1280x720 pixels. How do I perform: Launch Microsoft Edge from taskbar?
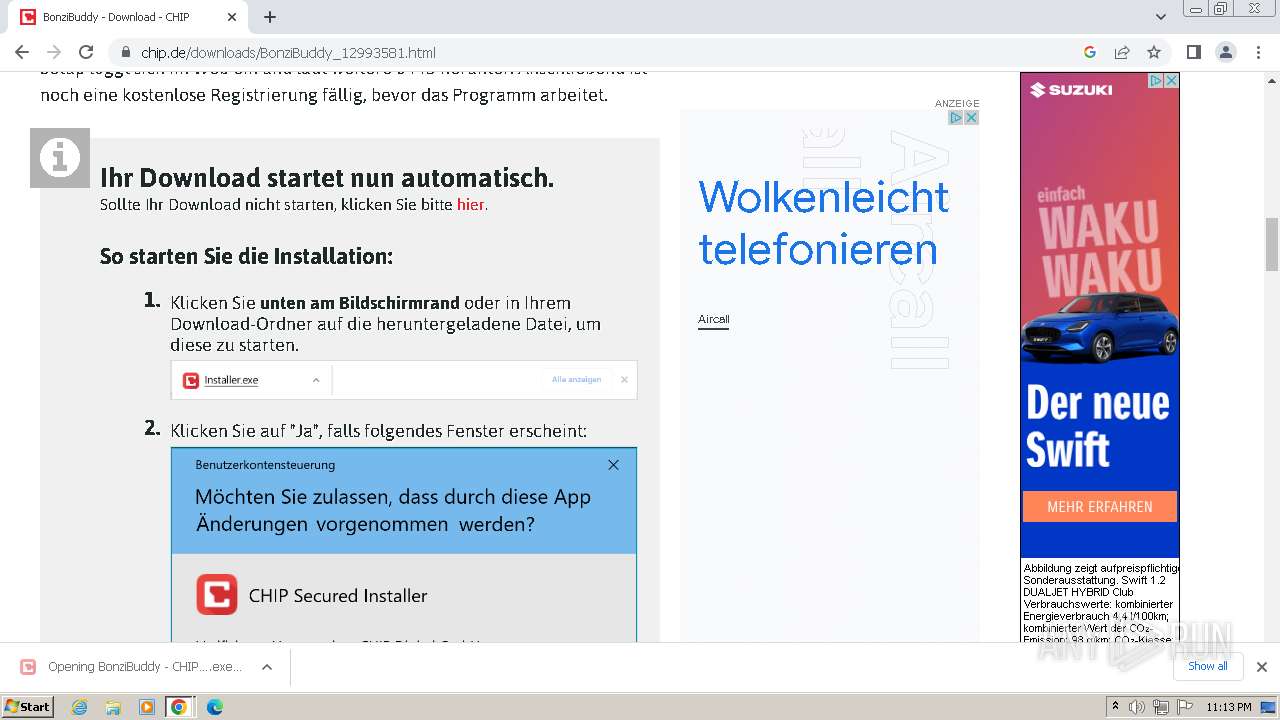(214, 707)
